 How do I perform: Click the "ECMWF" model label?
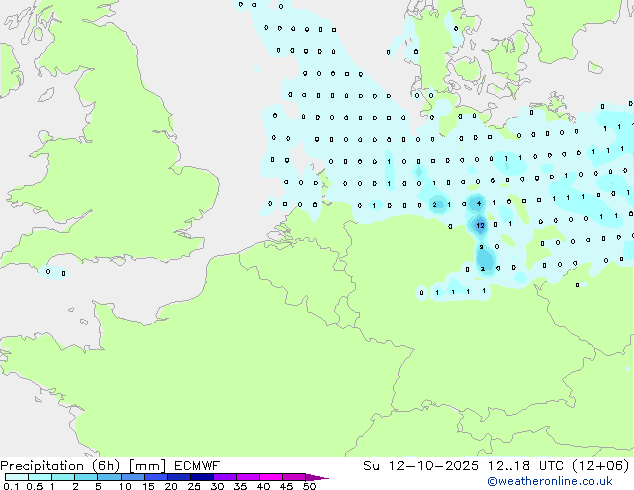pos(197,466)
